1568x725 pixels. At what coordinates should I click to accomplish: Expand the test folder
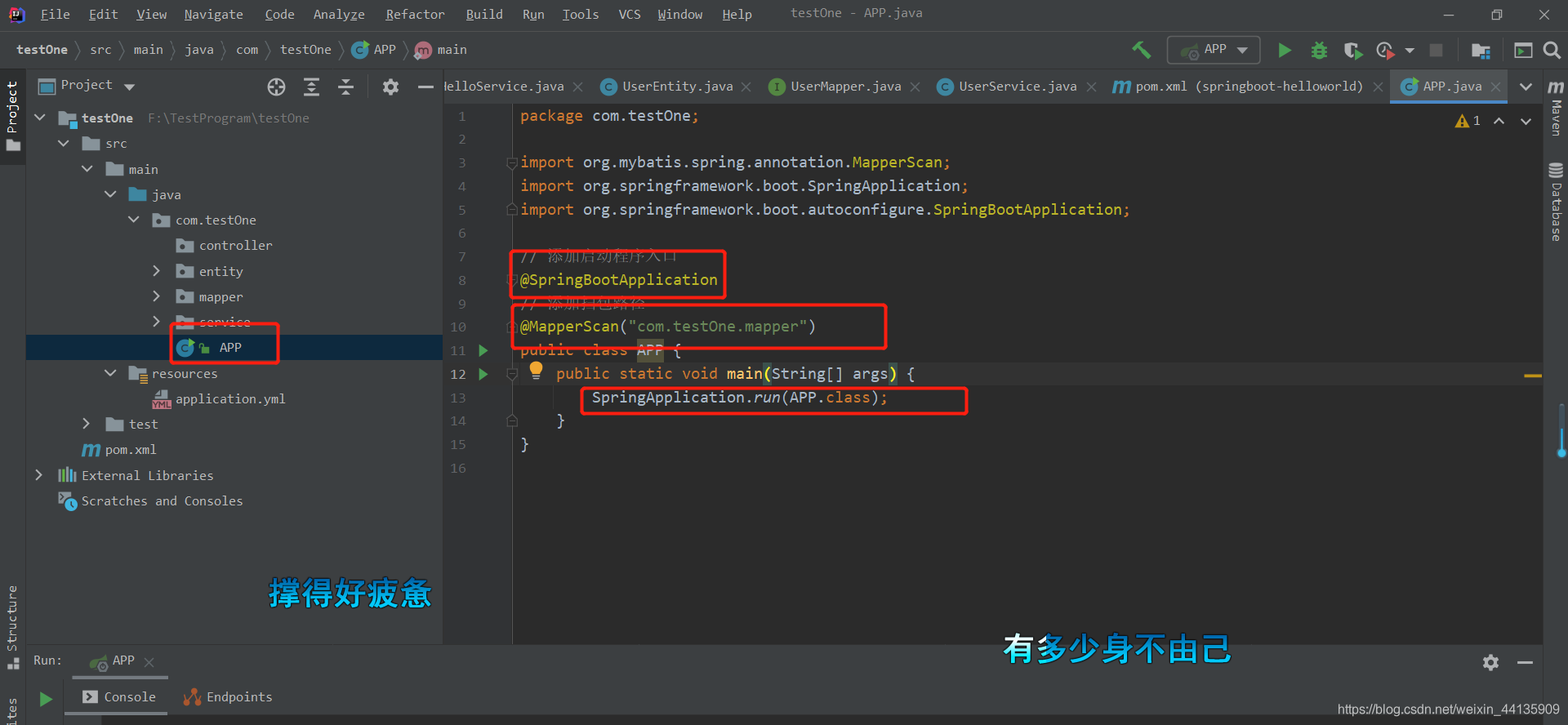[87, 424]
